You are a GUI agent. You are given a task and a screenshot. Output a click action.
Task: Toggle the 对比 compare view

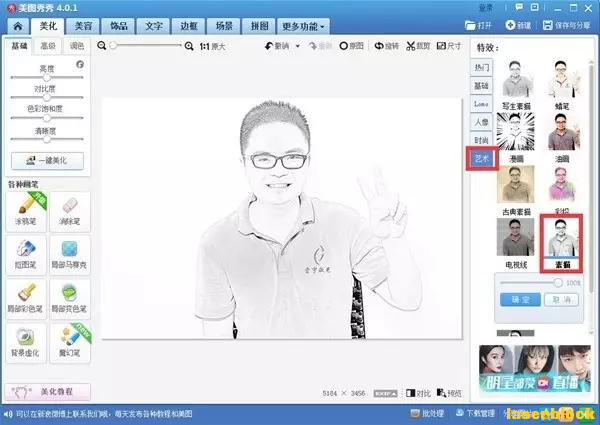tap(418, 393)
